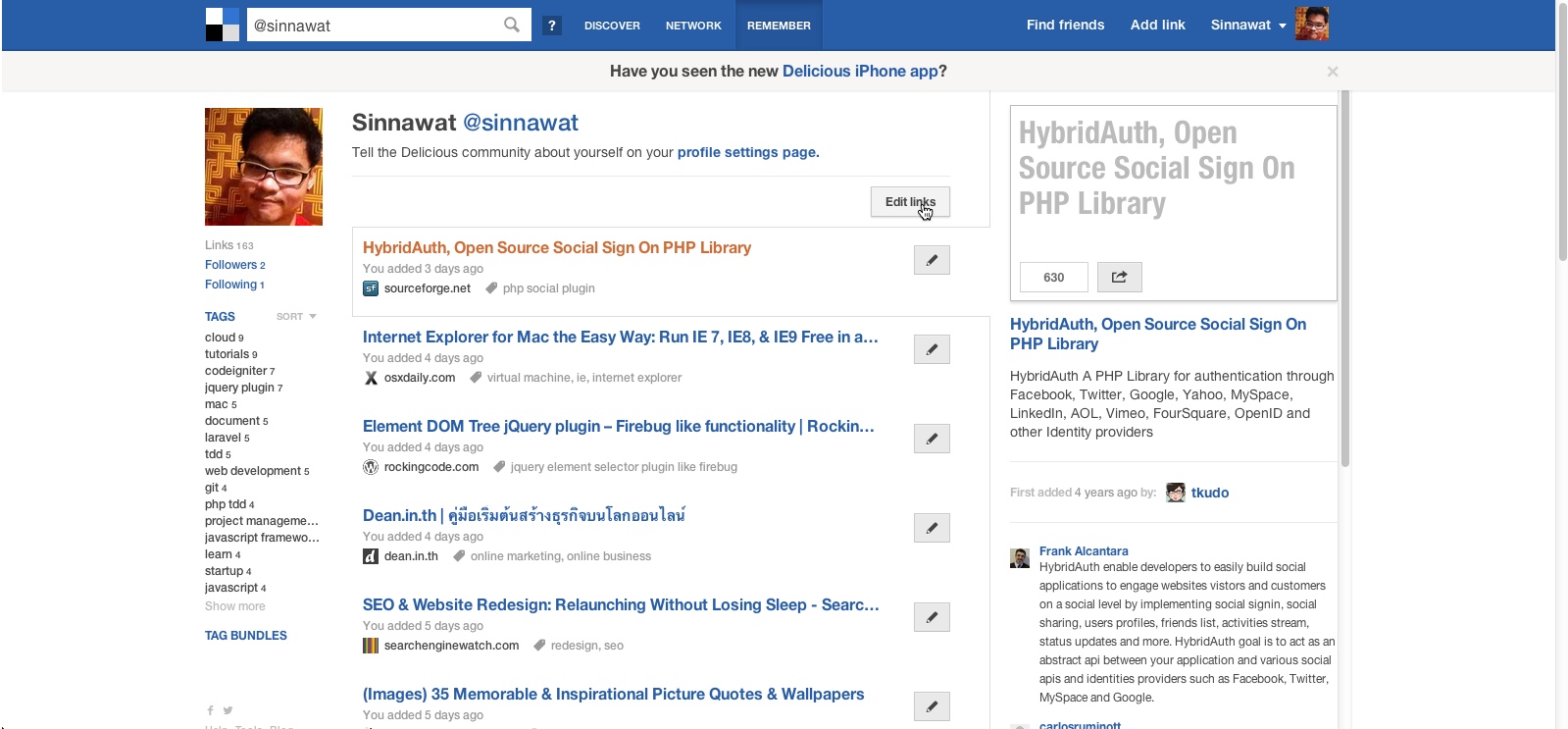Click the search magnifier icon

point(512,25)
